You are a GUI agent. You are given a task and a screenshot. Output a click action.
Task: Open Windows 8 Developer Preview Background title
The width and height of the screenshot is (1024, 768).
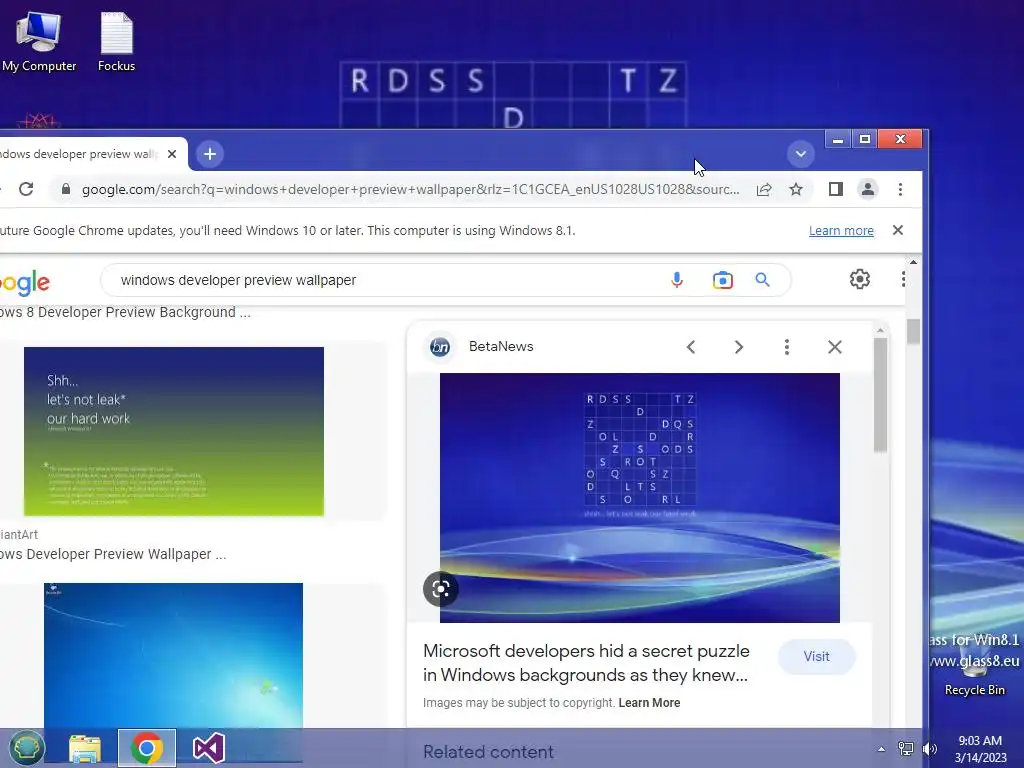point(125,312)
